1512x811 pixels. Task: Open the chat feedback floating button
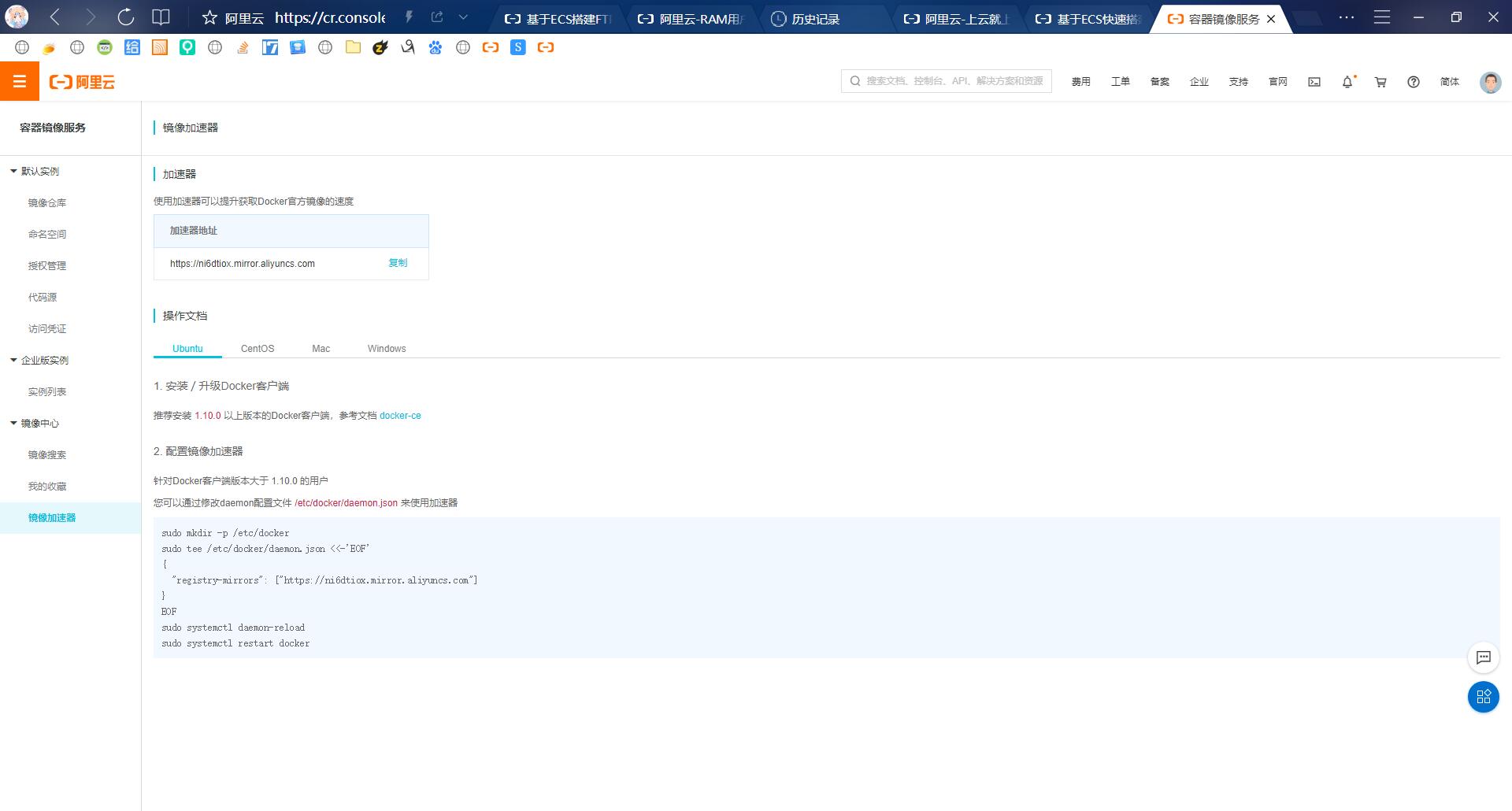(1484, 657)
